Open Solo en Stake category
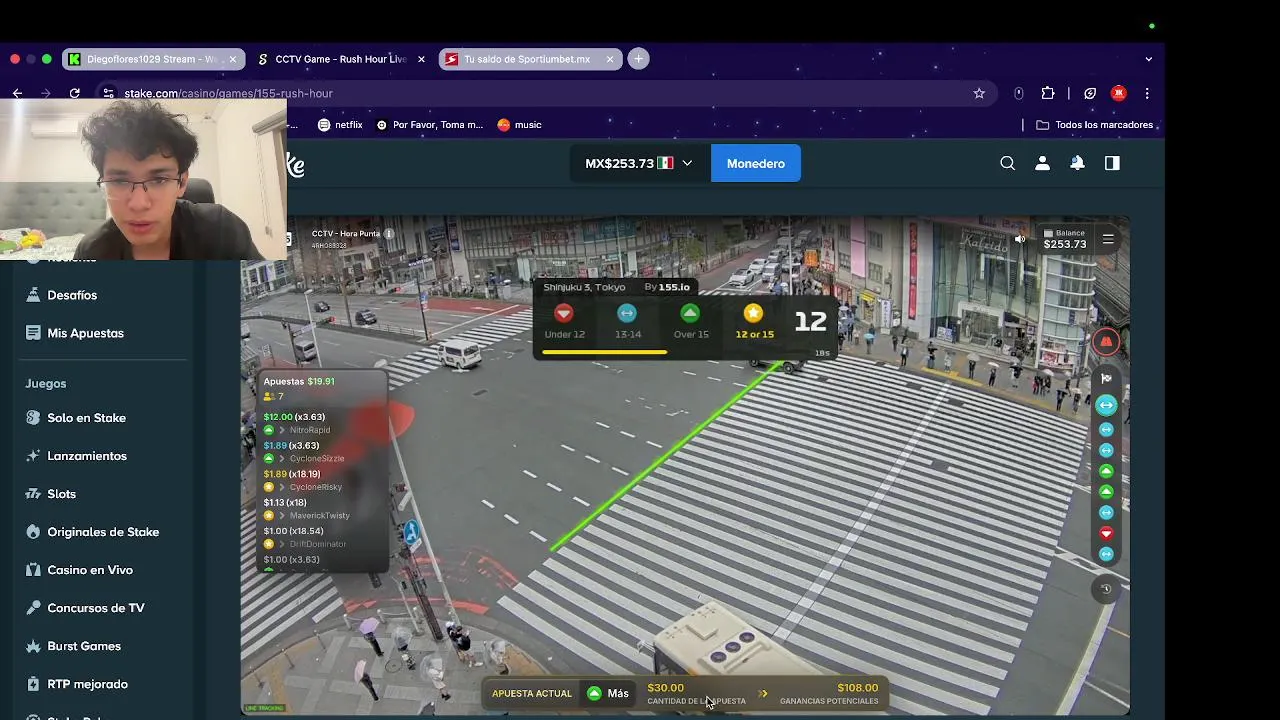The height and width of the screenshot is (720, 1280). click(86, 418)
